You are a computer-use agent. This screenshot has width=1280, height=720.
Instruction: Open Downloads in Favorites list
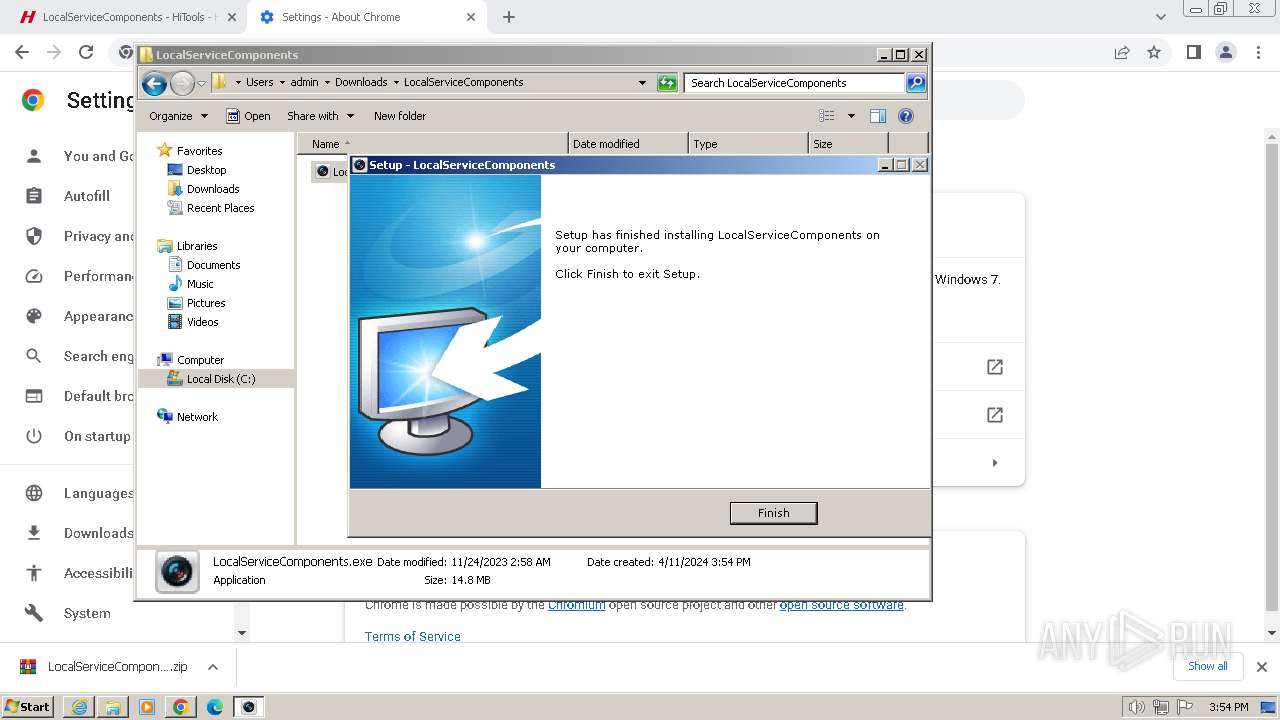(213, 189)
